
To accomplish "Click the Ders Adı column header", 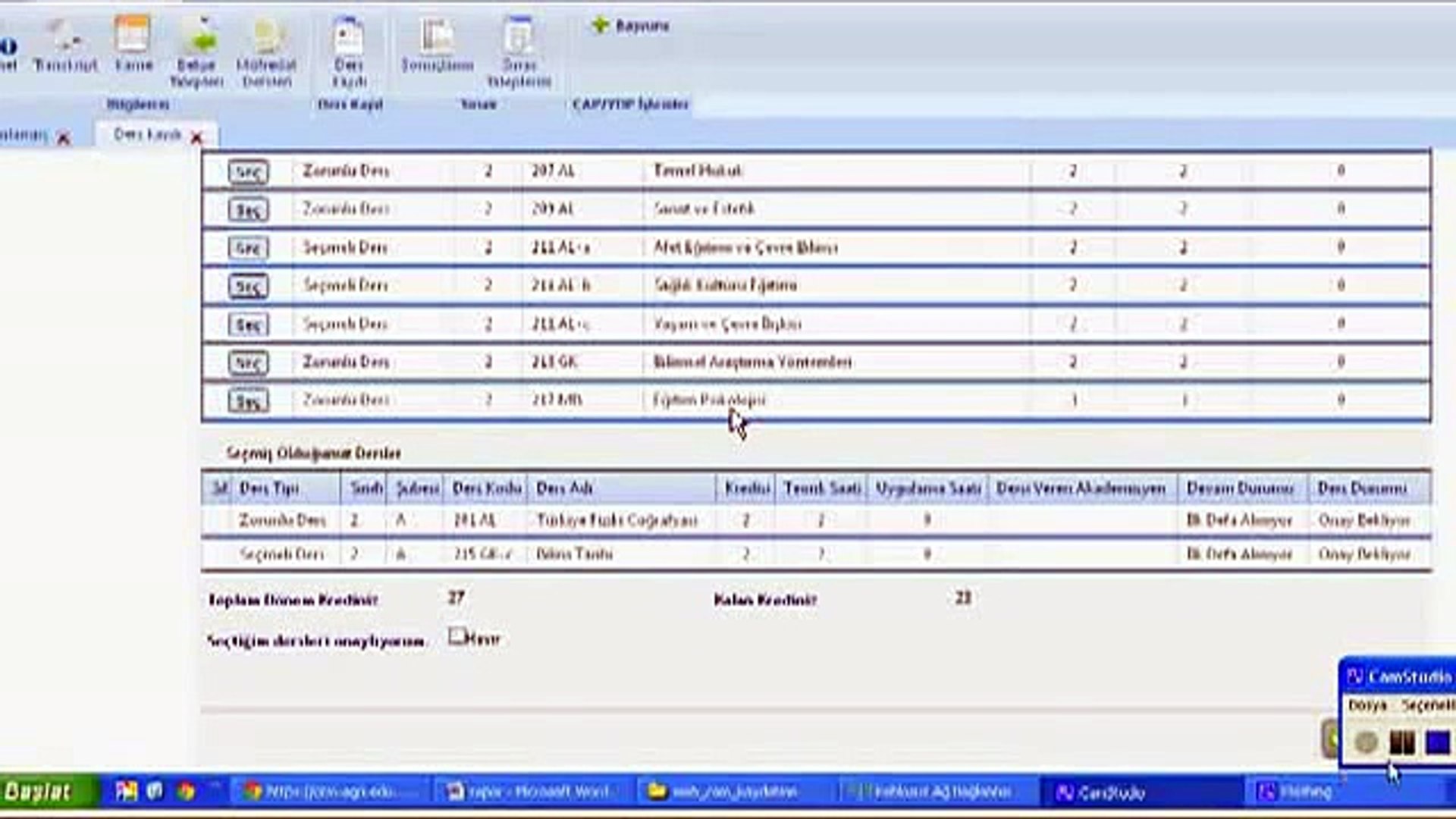I will pos(564,488).
